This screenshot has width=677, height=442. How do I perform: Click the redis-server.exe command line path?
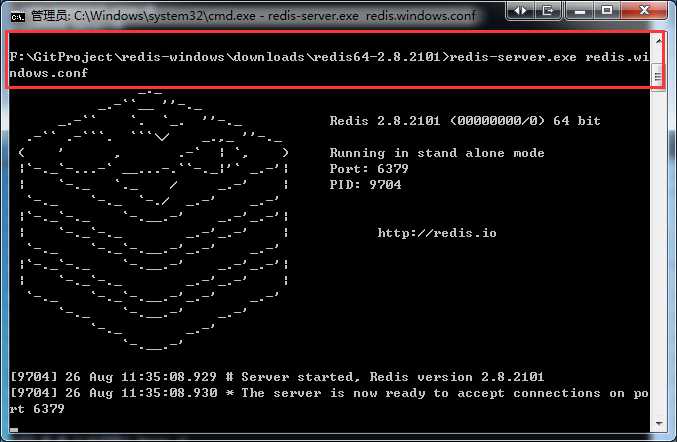(329, 57)
